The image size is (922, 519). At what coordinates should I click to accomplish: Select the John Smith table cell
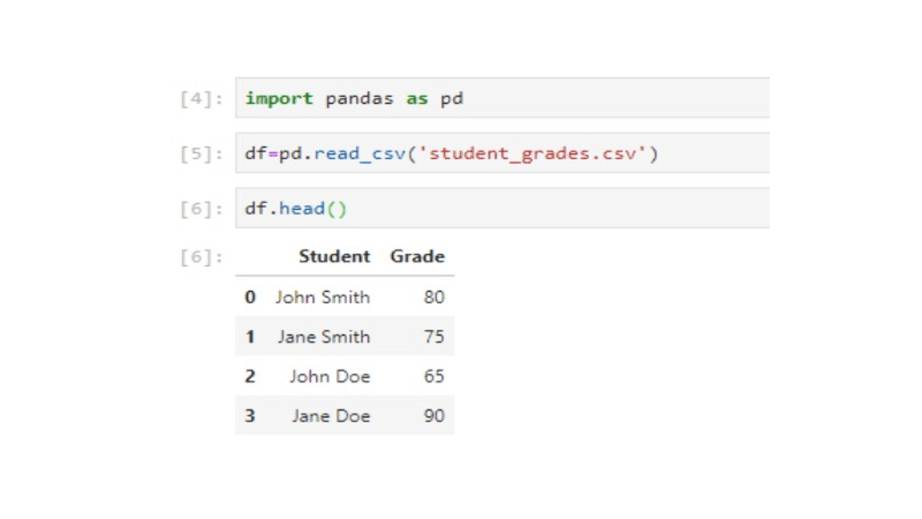(323, 297)
